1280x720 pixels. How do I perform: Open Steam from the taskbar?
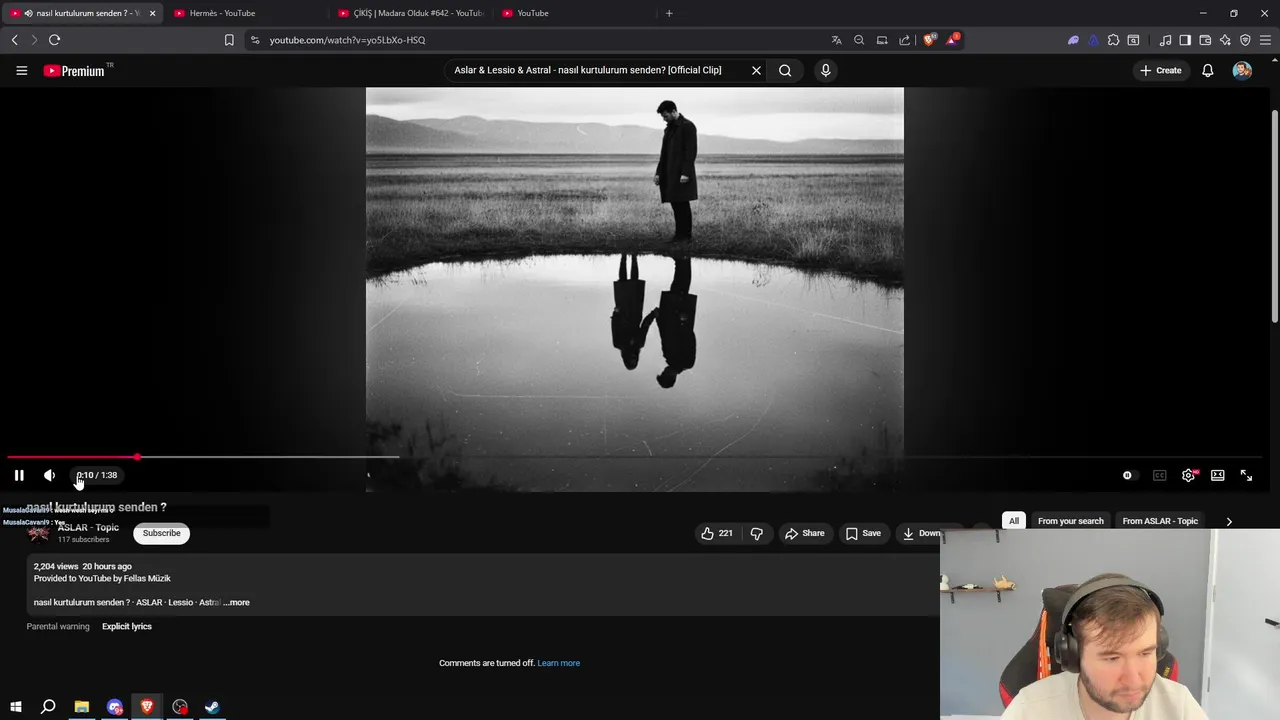(x=212, y=707)
